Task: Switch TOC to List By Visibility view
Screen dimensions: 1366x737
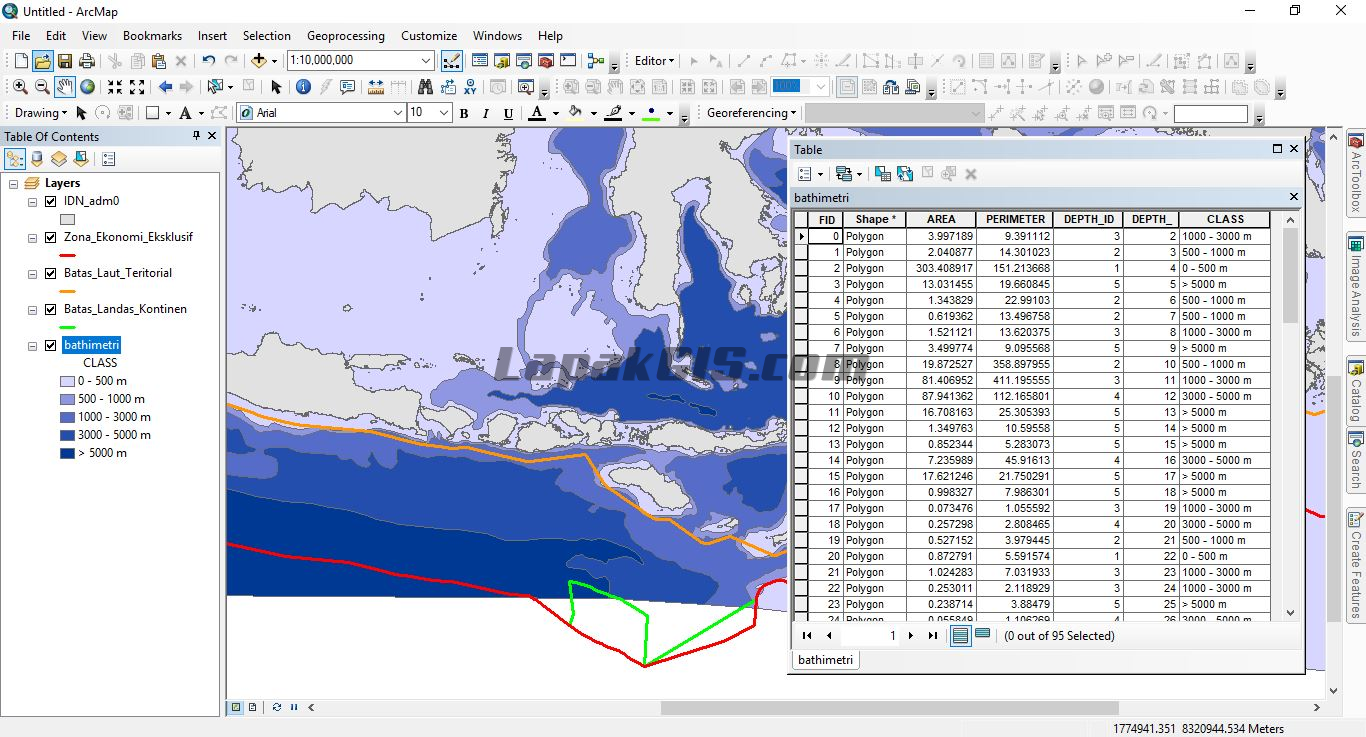Action: tap(59, 159)
